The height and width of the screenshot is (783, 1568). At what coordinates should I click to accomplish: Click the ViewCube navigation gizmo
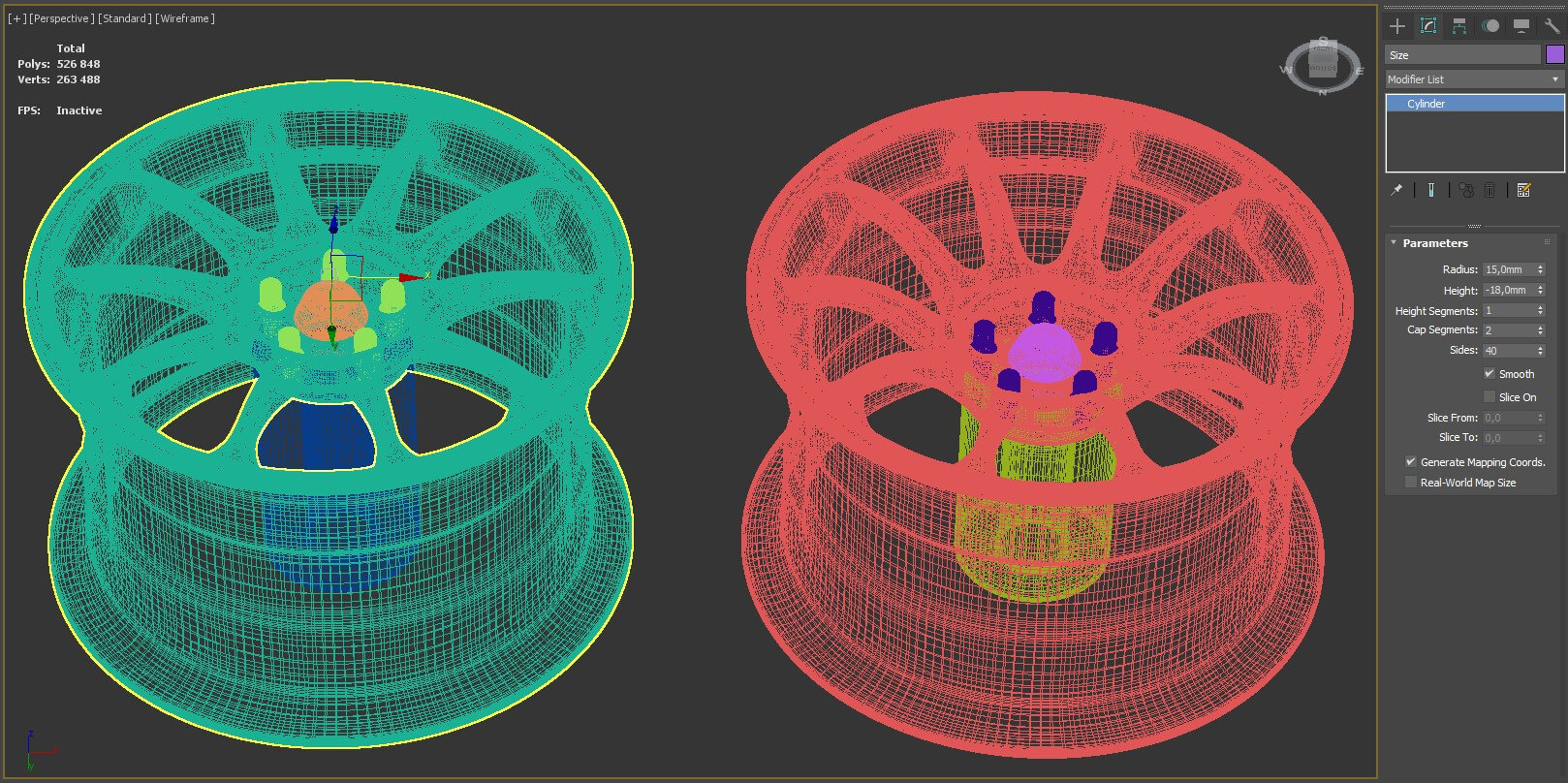[1323, 64]
